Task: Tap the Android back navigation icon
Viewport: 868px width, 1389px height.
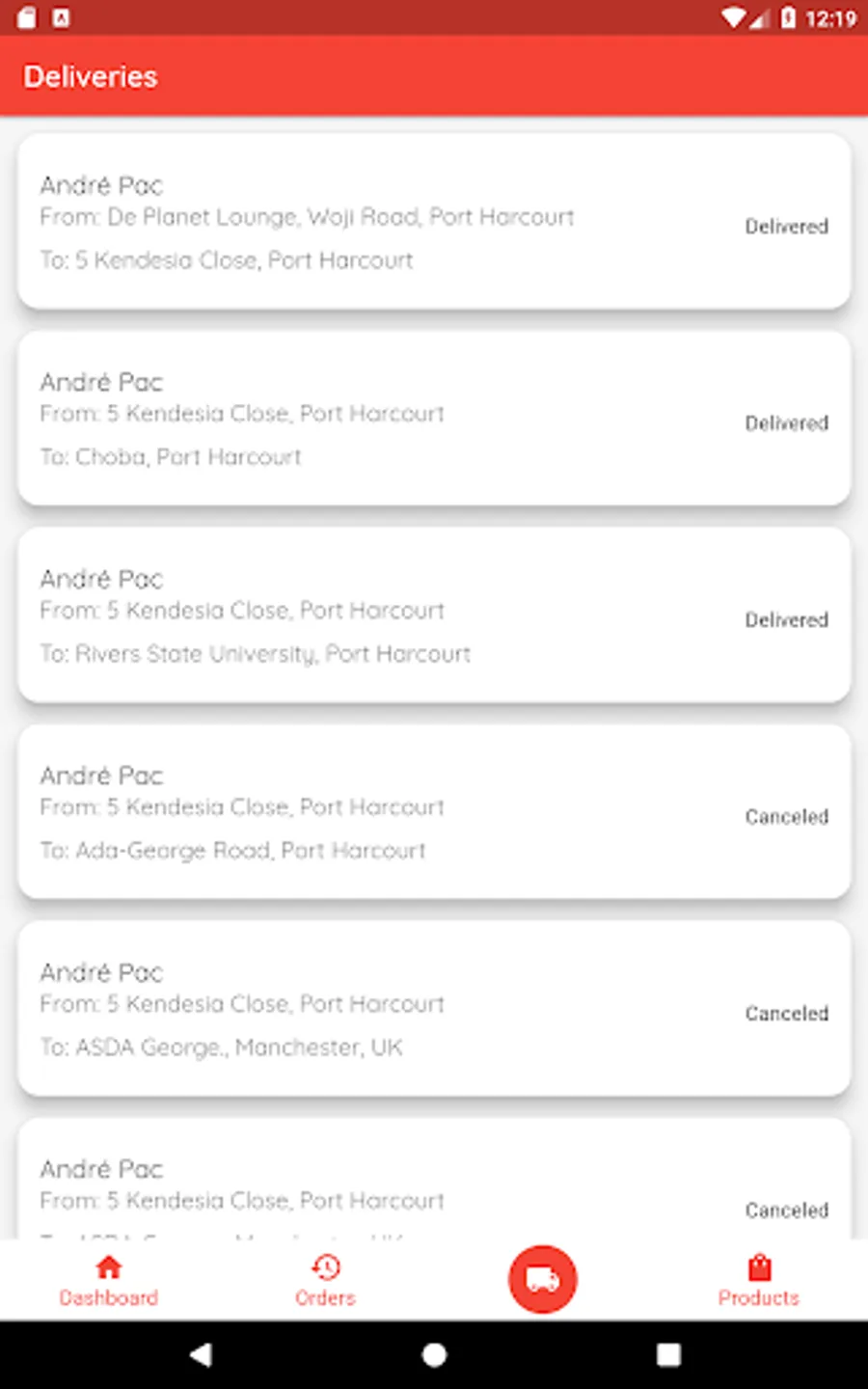Action: pos(201,1354)
